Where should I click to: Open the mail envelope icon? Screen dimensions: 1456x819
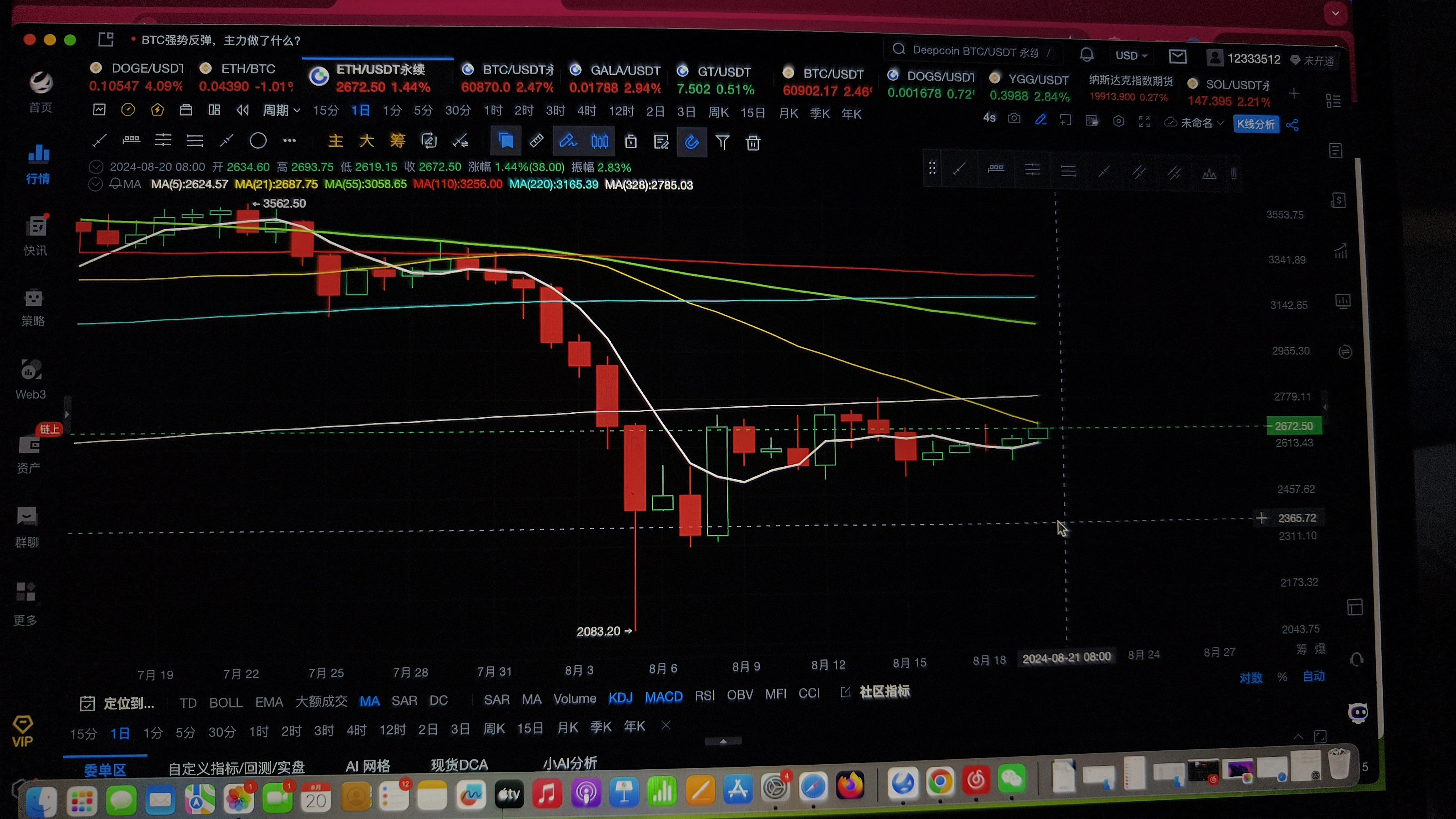(1177, 57)
